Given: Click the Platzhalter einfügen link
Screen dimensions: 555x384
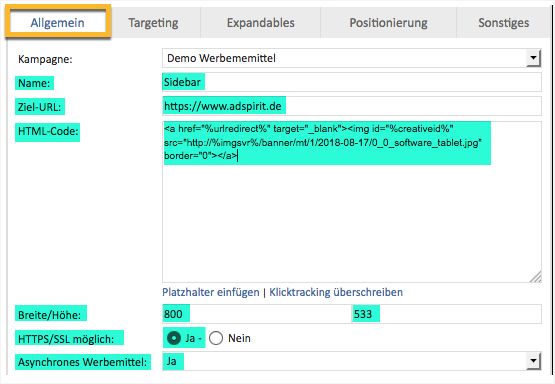Looking at the screenshot, I should (x=211, y=292).
